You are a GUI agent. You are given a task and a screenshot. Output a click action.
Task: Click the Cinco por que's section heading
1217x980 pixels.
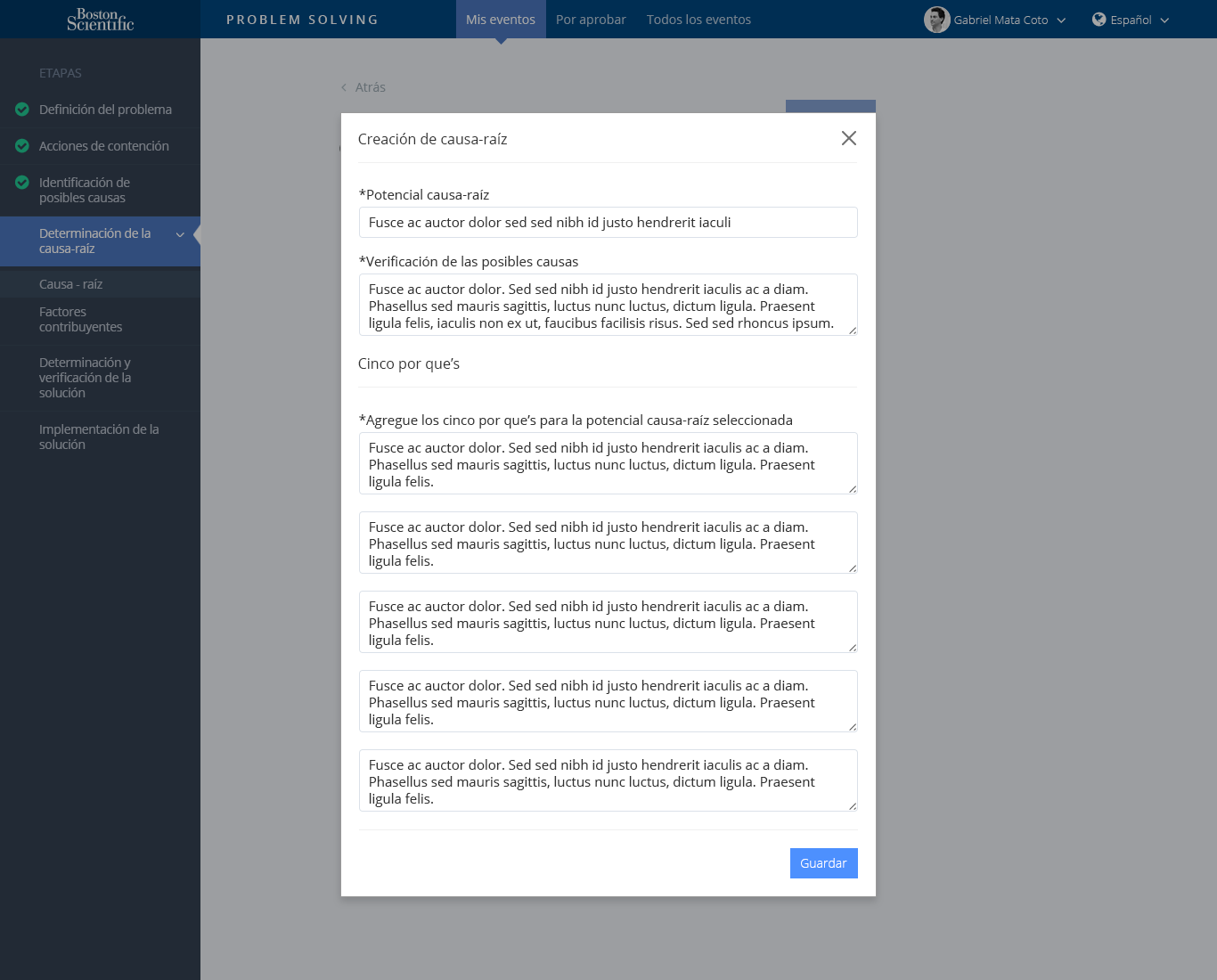click(x=409, y=363)
